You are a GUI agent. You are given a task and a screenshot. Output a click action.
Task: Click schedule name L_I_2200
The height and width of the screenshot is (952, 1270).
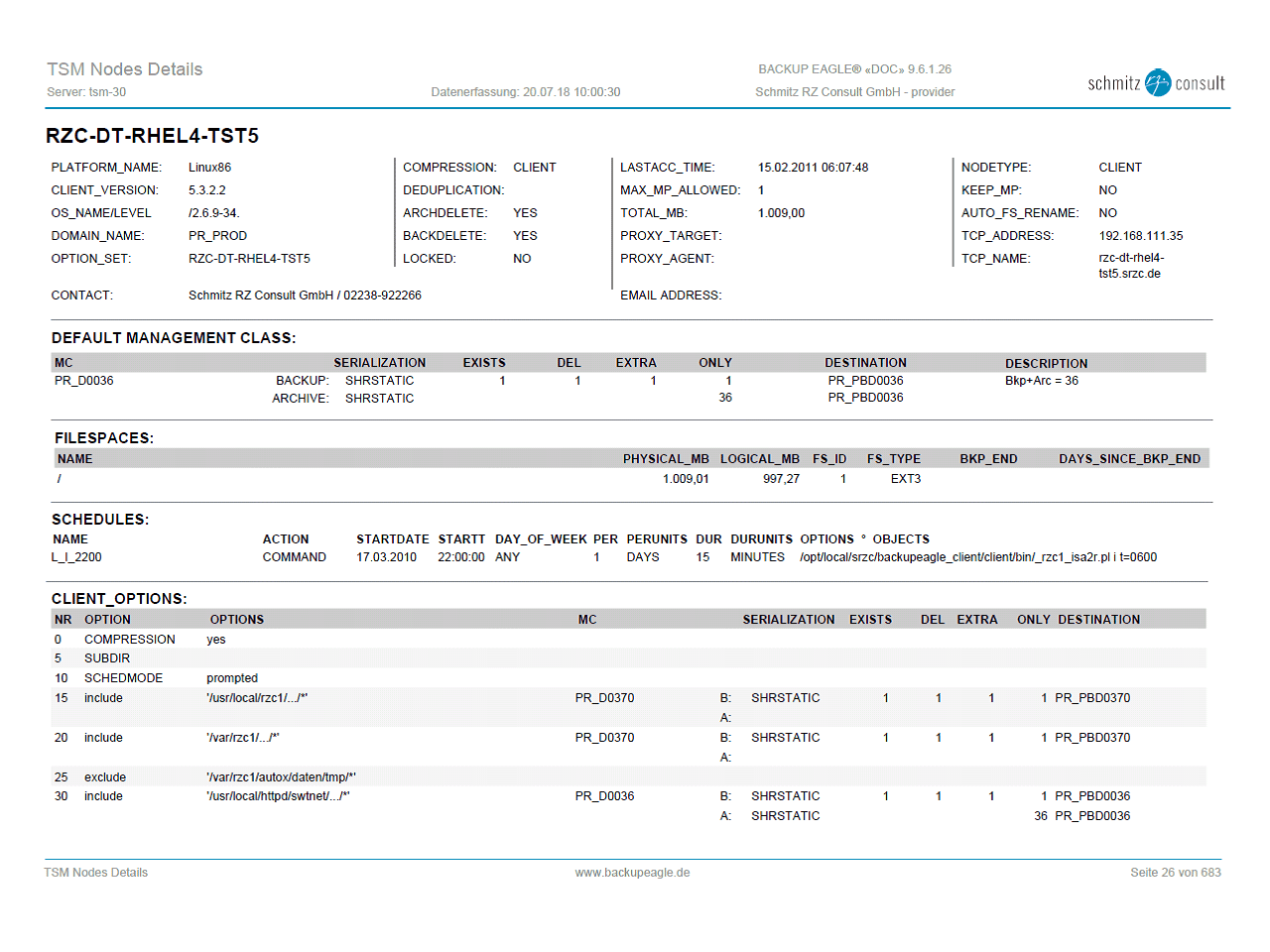76,557
